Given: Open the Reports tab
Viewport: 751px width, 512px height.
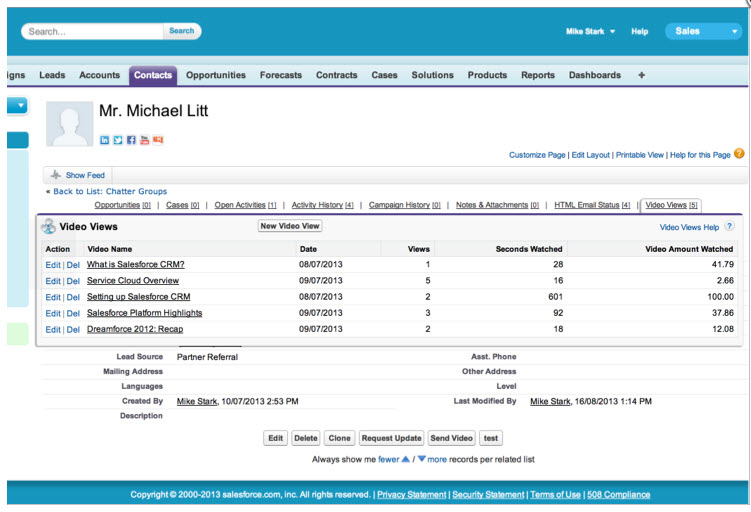Looking at the screenshot, I should (538, 75).
